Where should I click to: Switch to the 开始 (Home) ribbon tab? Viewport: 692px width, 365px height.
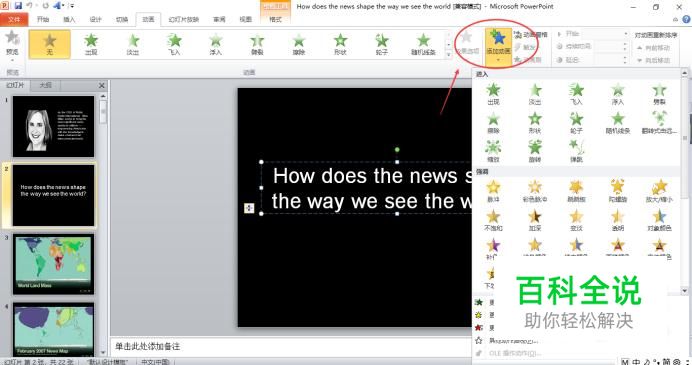click(x=43, y=19)
